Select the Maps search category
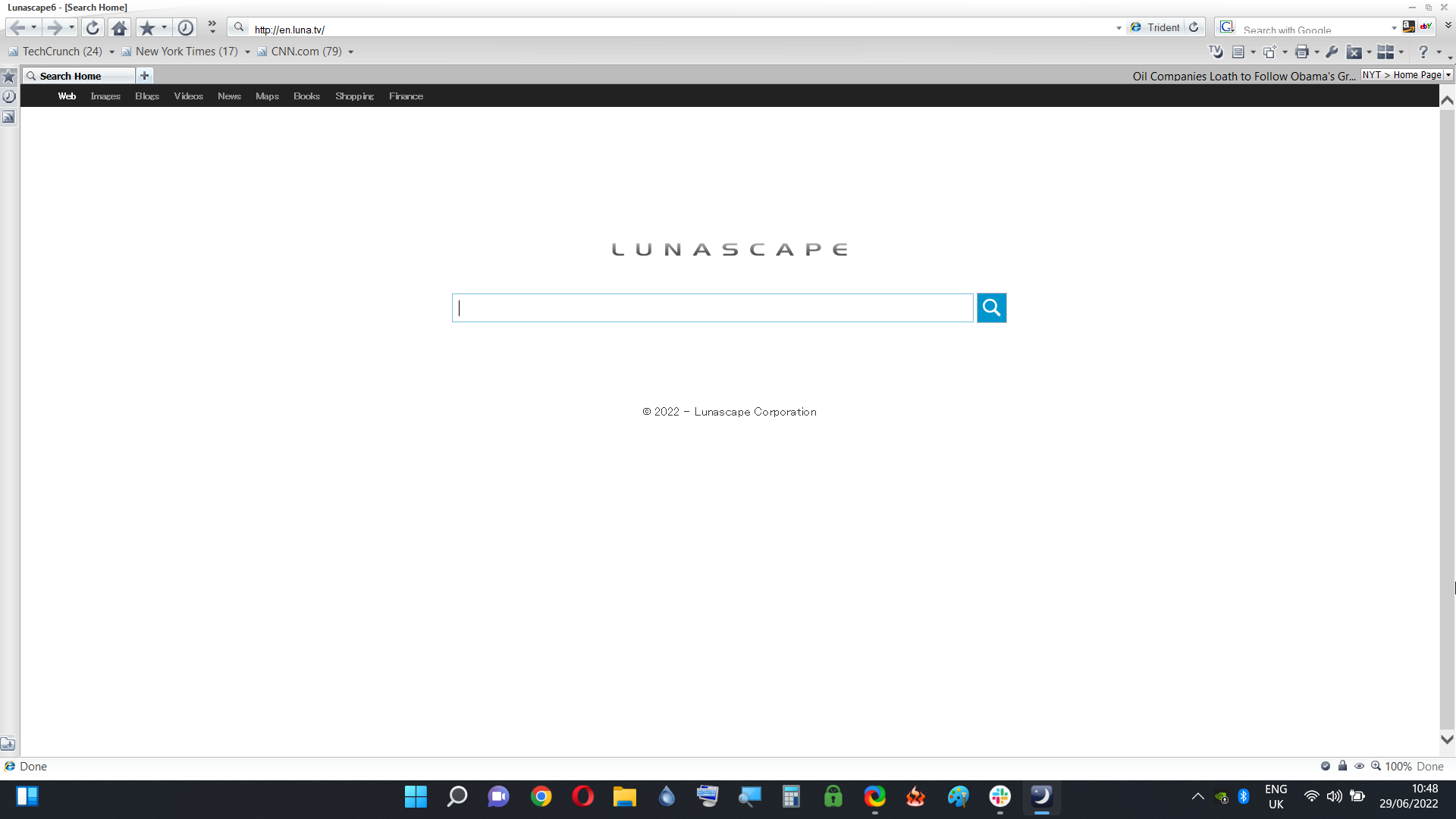The image size is (1456, 819). (267, 96)
